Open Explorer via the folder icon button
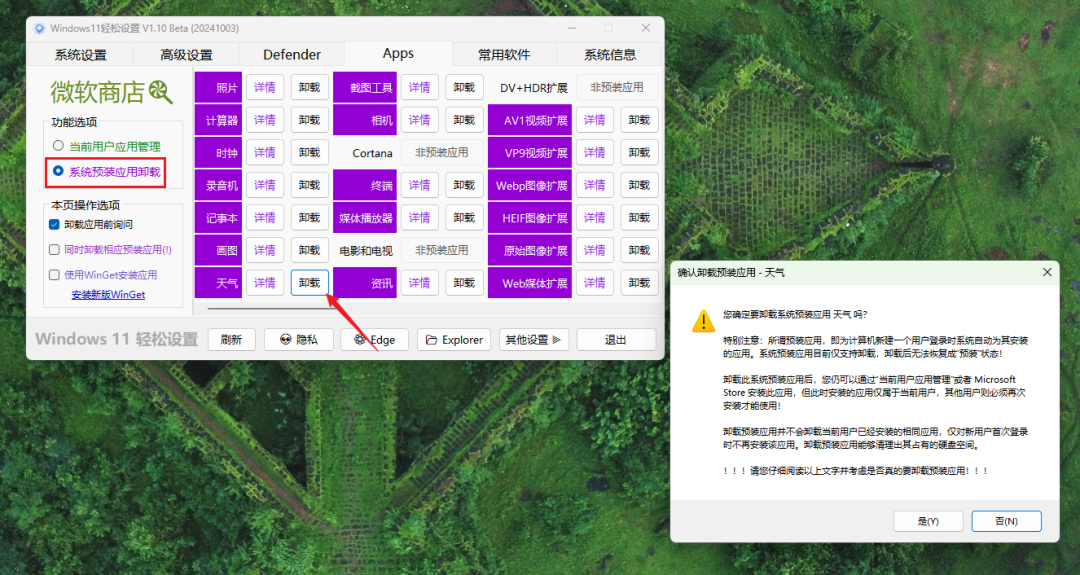Screen dimensions: 1080x575 click(x=453, y=340)
